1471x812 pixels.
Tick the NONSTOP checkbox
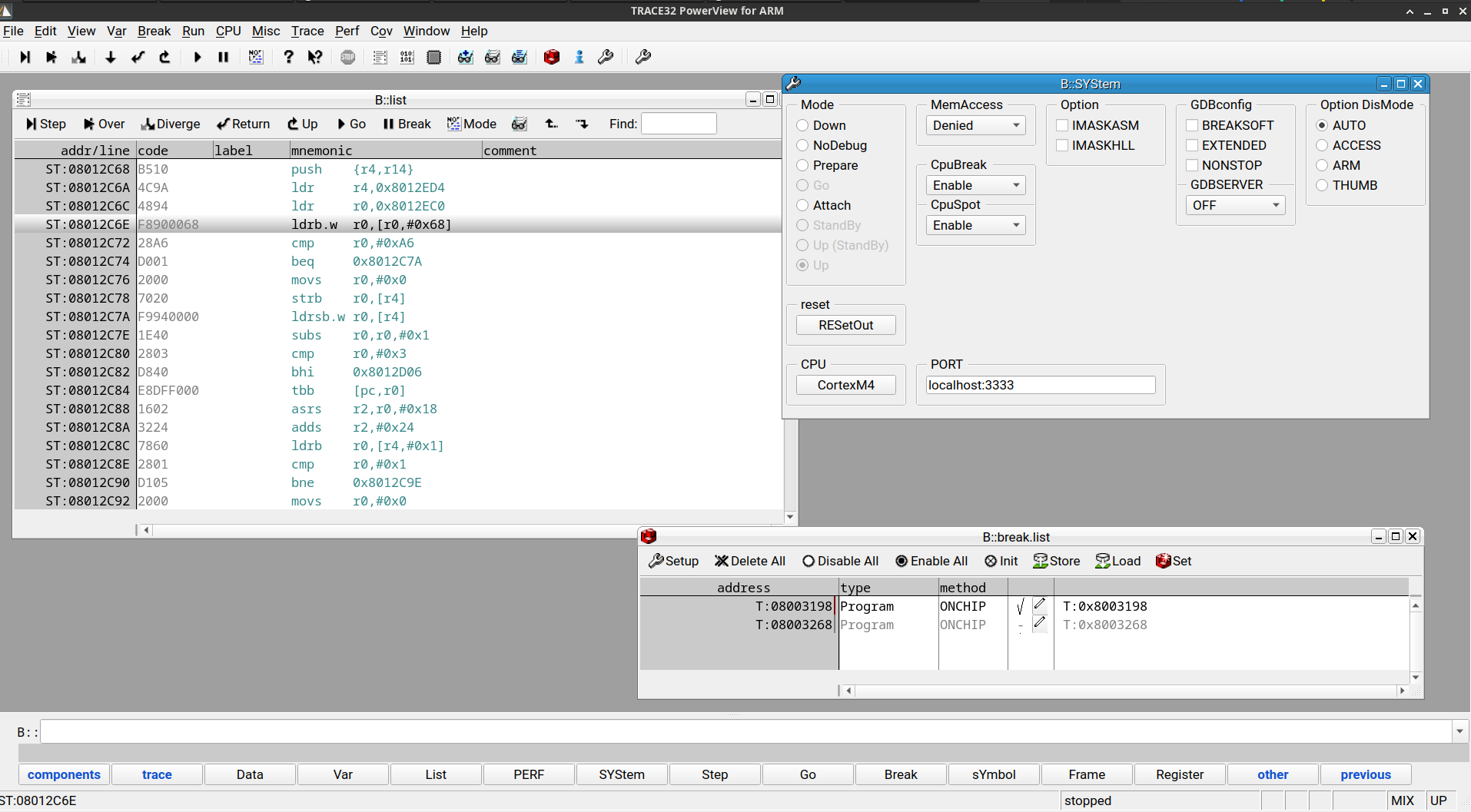click(x=1192, y=165)
